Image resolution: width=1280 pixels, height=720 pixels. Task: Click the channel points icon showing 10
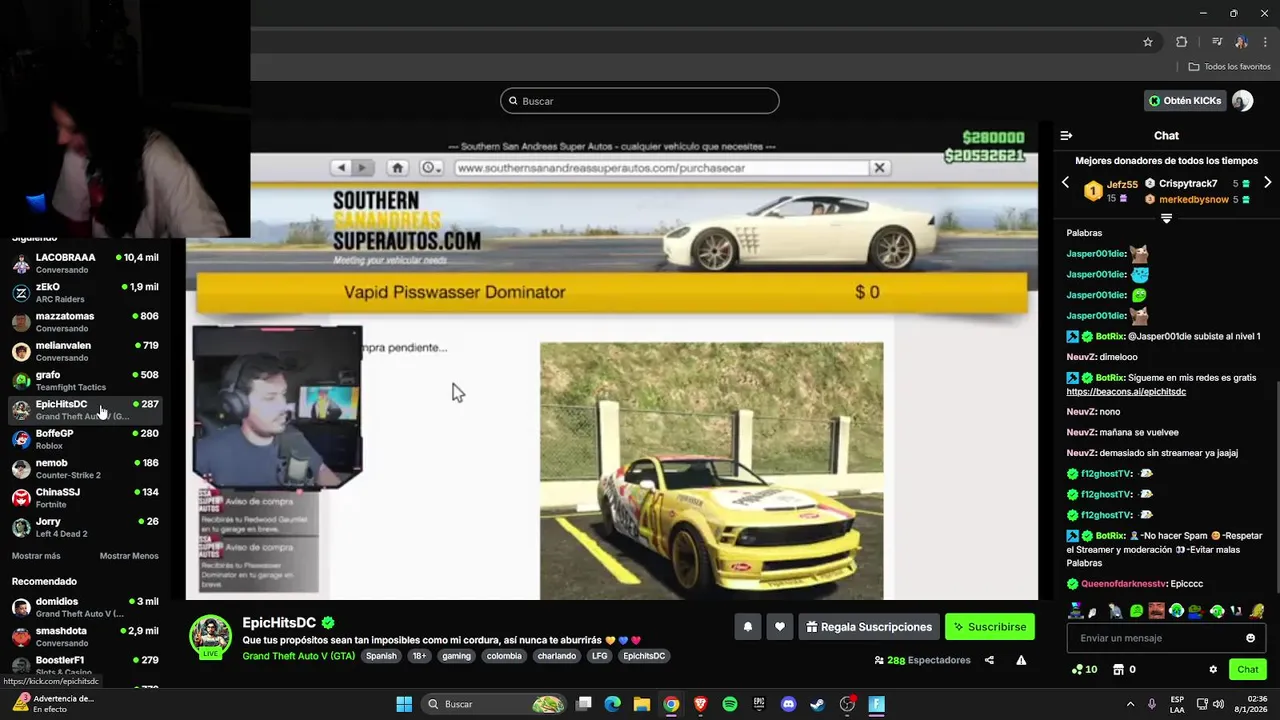click(1084, 670)
